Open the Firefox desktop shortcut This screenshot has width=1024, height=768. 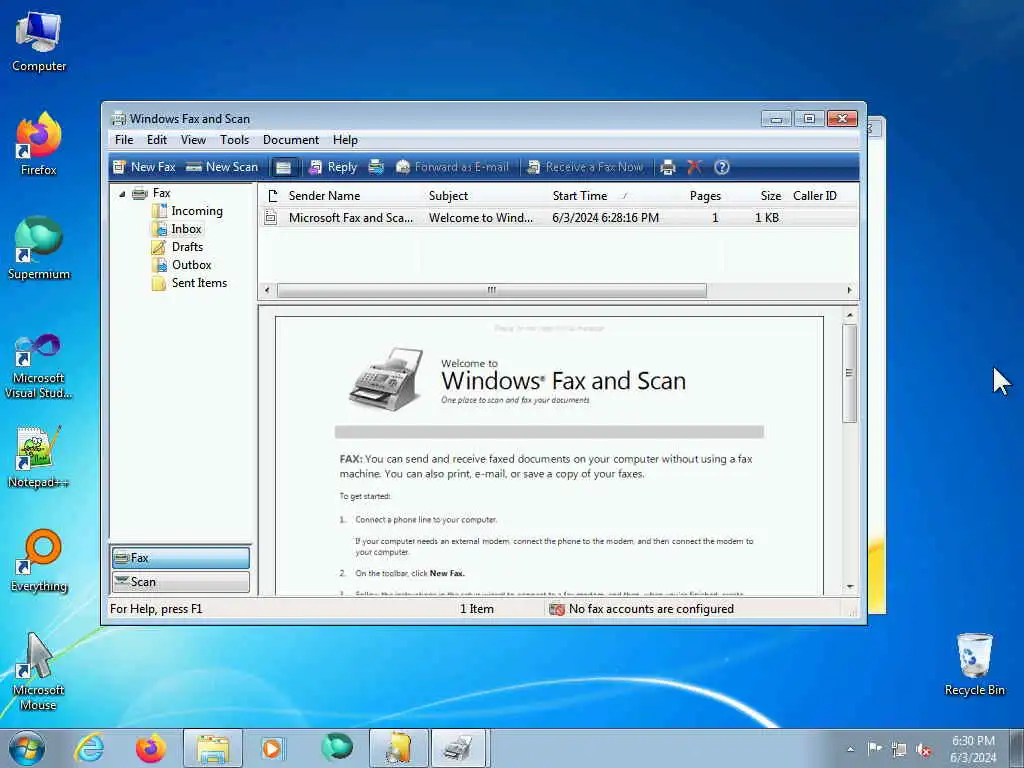click(39, 144)
